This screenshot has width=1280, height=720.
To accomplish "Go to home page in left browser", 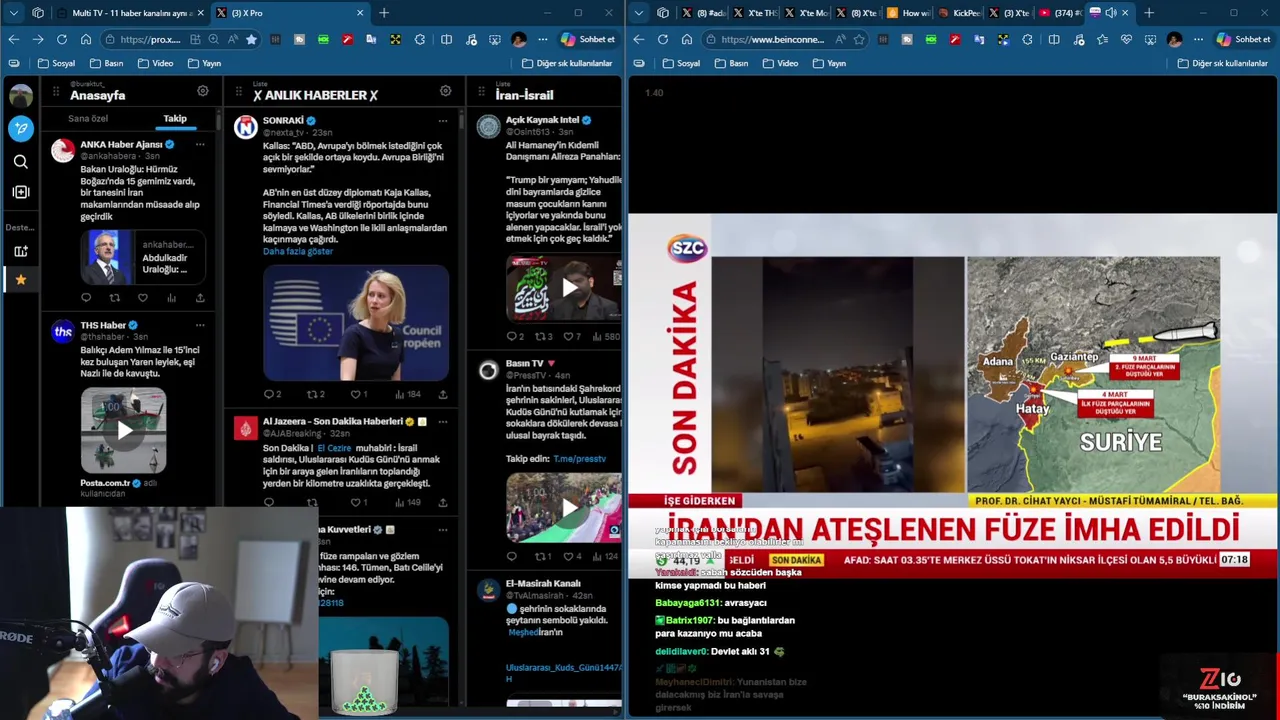I will [x=86, y=39].
